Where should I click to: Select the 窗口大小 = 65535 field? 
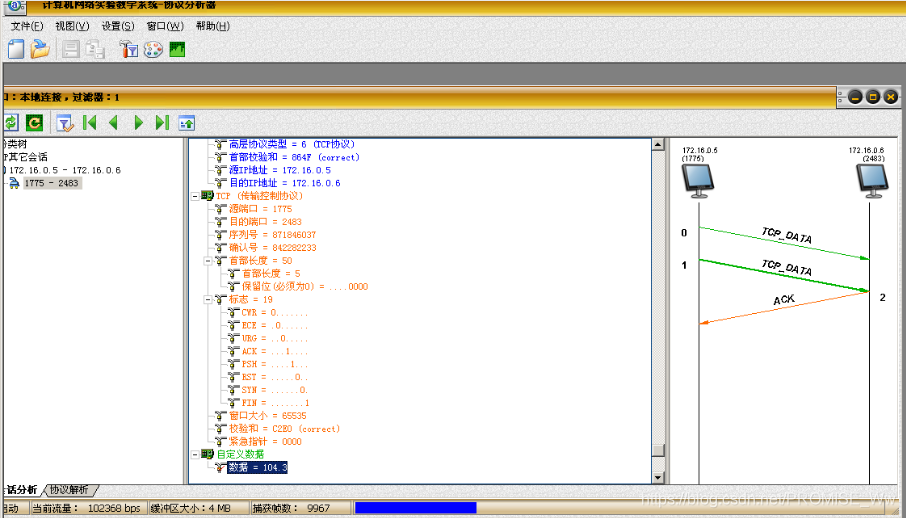[x=268, y=416]
